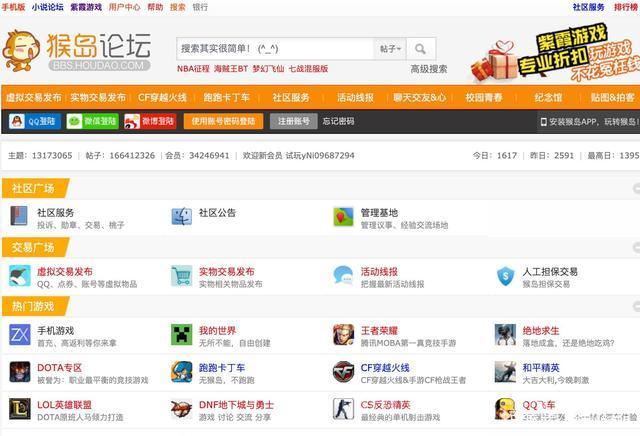Click the DNF地下城与勇士 icon
Viewport: 640px width, 436px height.
(182, 409)
